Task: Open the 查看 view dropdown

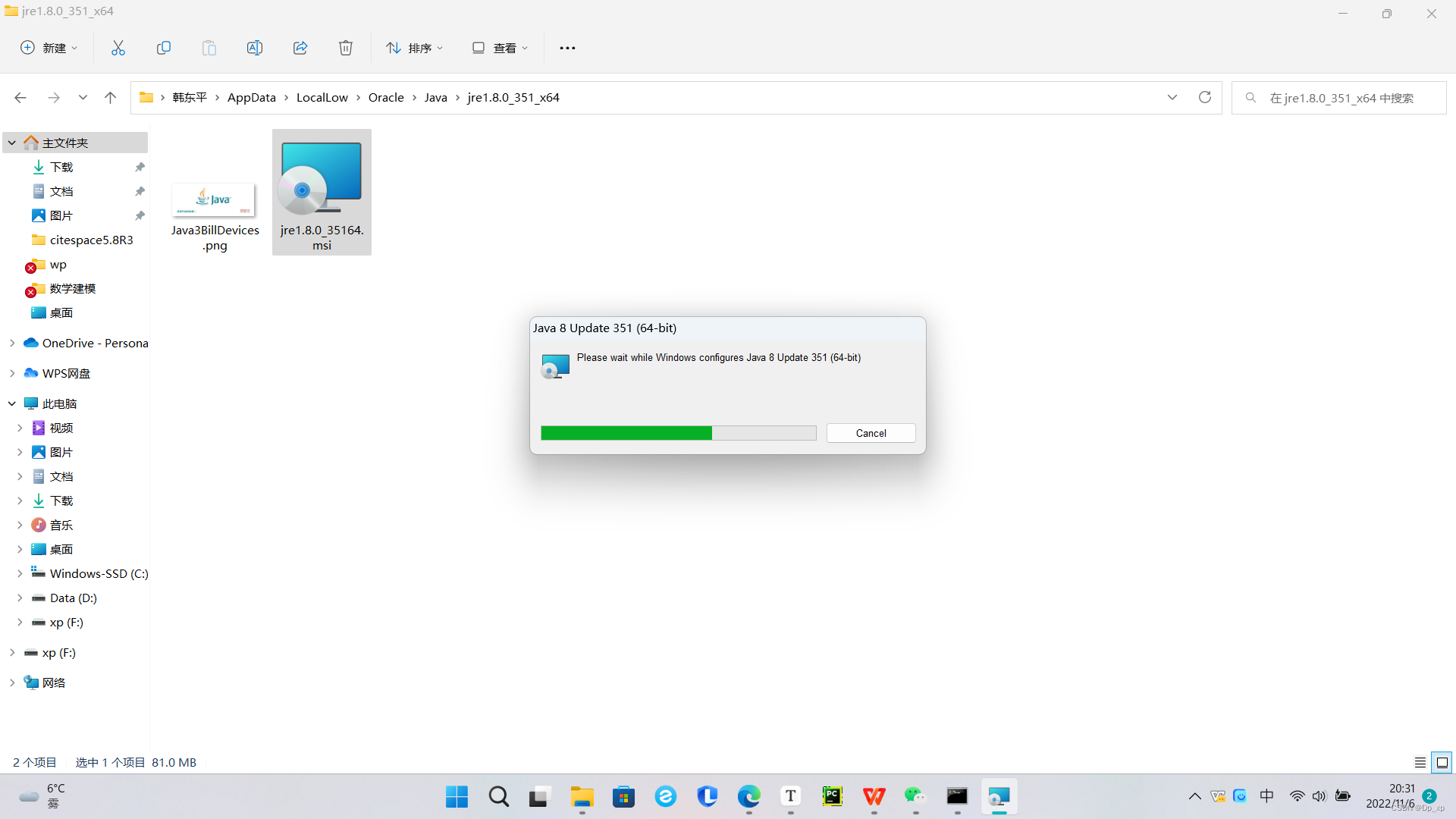Action: point(500,48)
